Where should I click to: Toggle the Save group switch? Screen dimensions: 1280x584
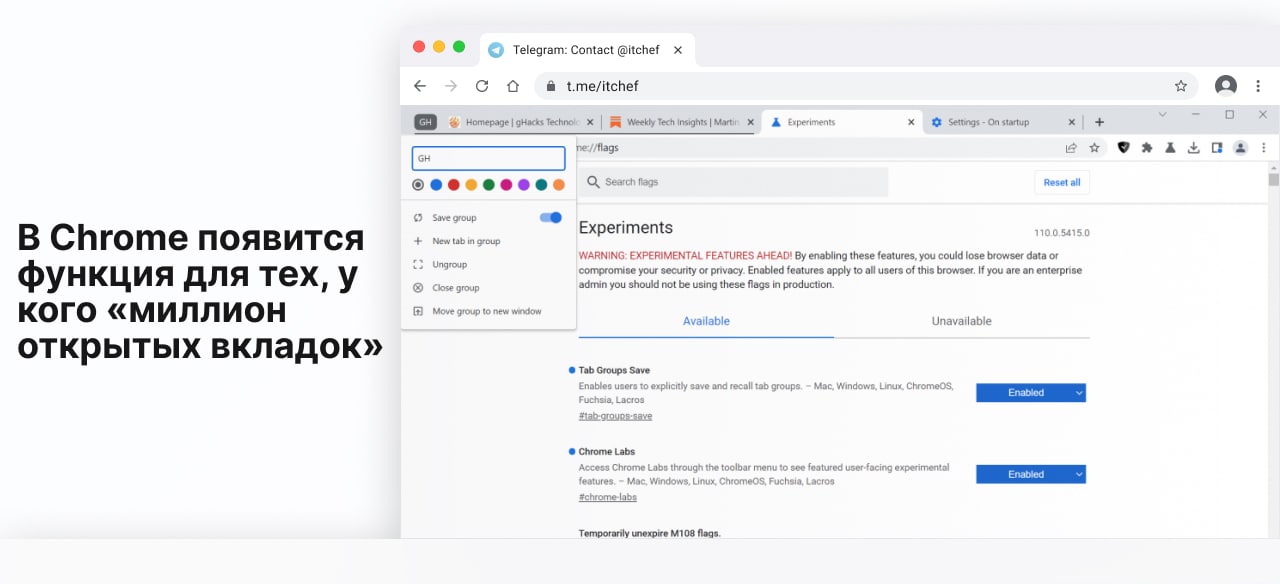click(551, 217)
